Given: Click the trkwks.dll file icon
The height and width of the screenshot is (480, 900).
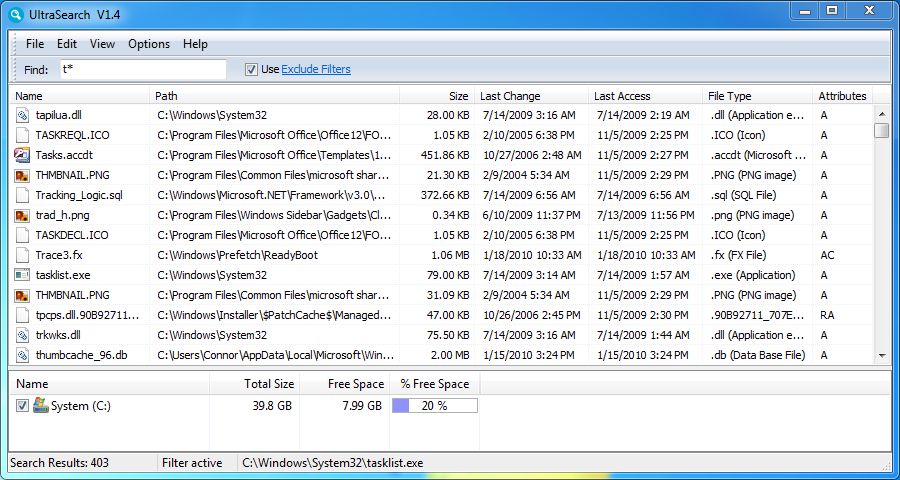Looking at the screenshot, I should pos(22,335).
